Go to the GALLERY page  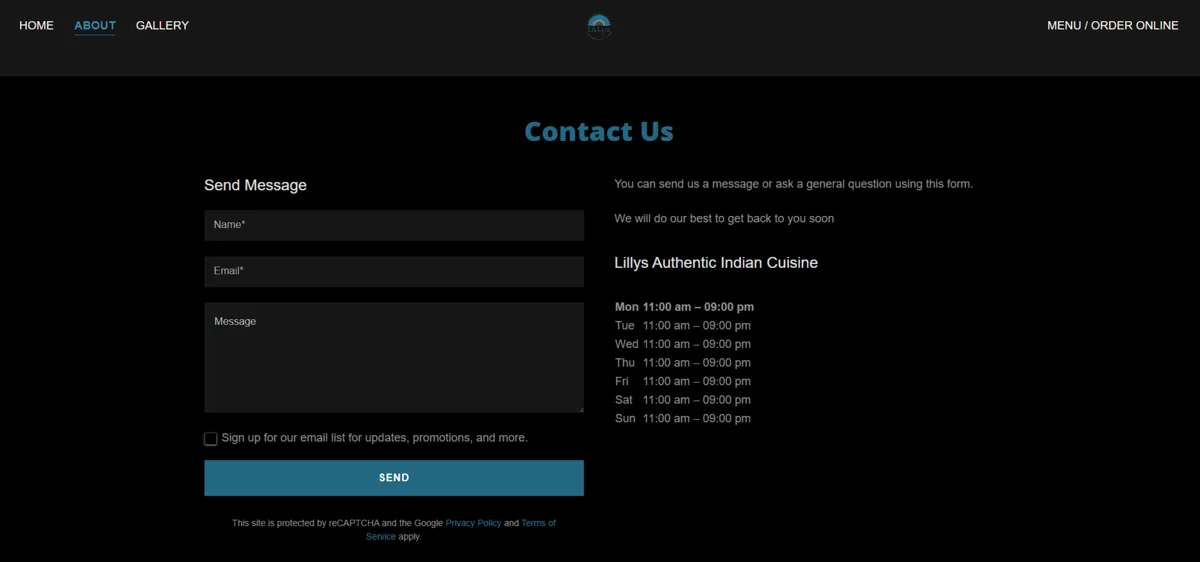pos(162,25)
